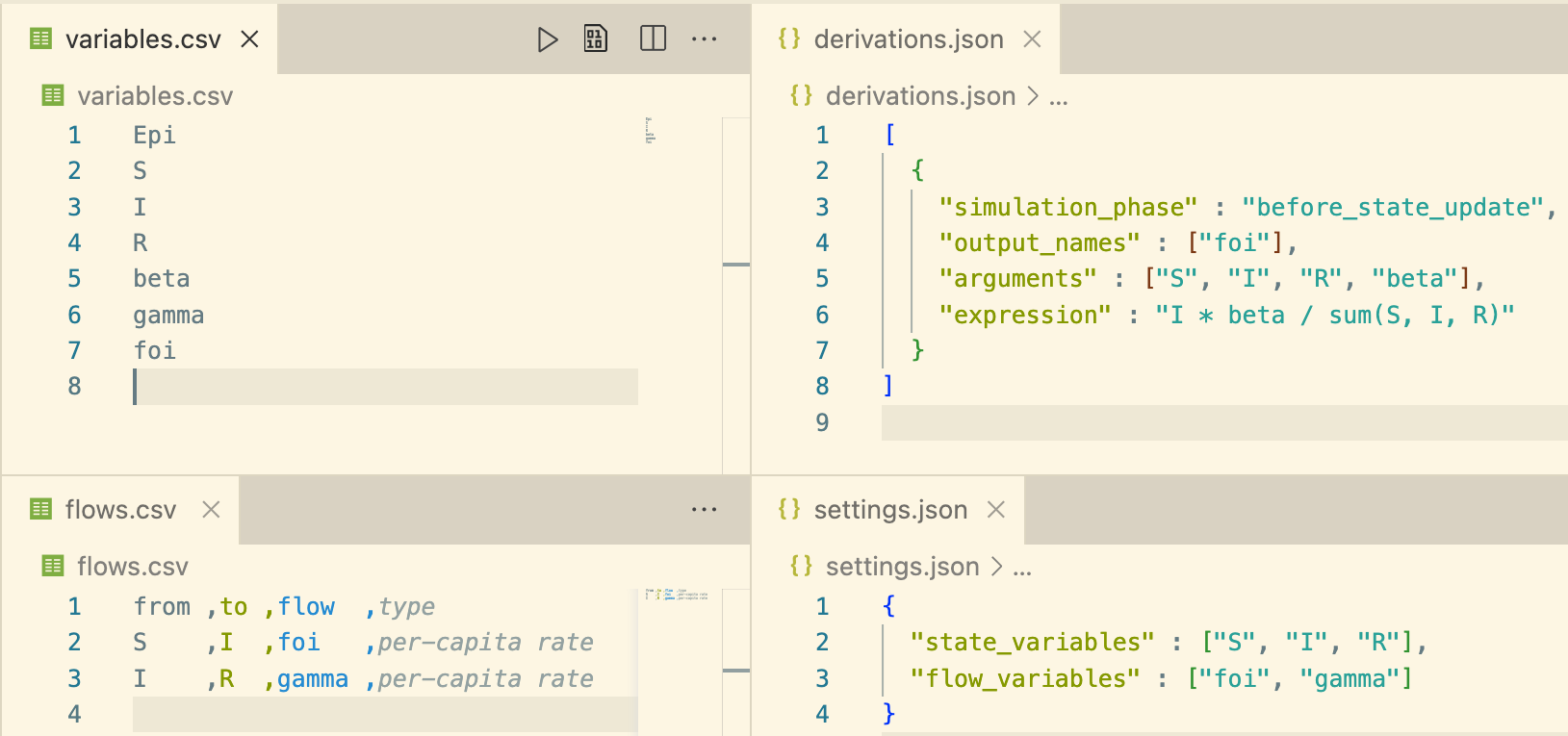
Task: Close the flows.csv tab
Action: 211,510
